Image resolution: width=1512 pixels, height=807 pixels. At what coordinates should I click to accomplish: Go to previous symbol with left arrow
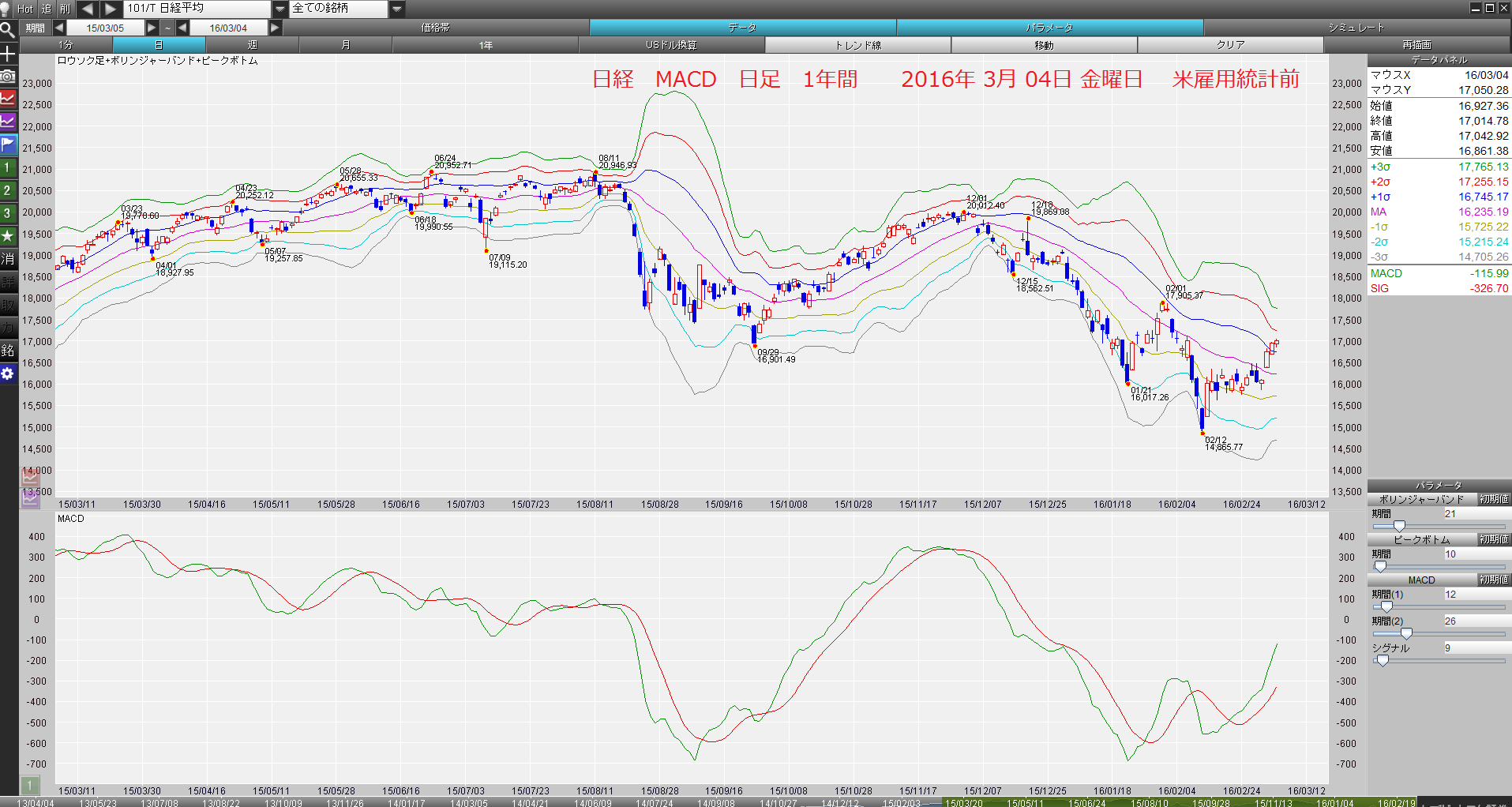click(87, 9)
